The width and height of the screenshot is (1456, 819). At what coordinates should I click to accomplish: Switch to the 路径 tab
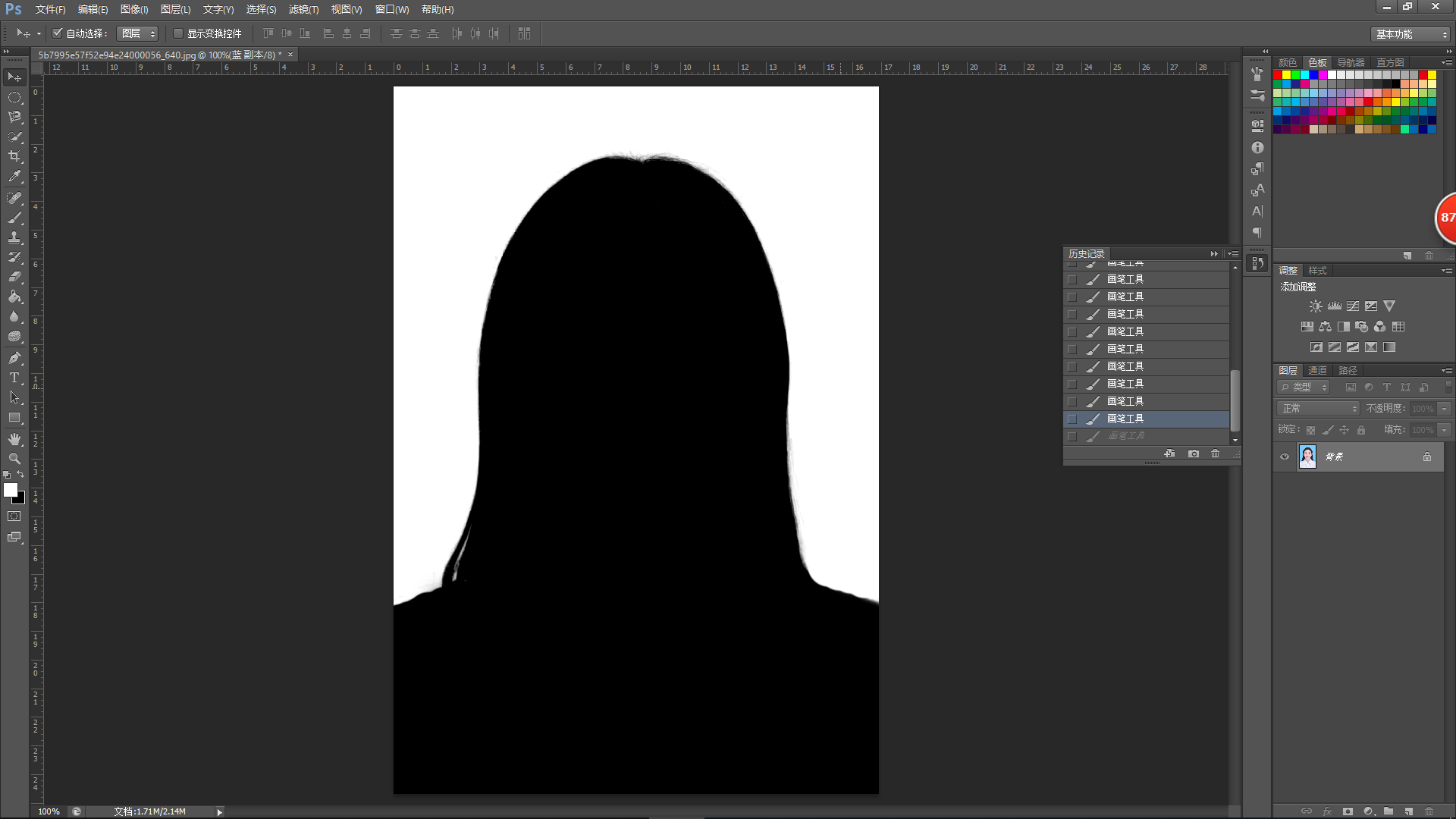click(1348, 370)
